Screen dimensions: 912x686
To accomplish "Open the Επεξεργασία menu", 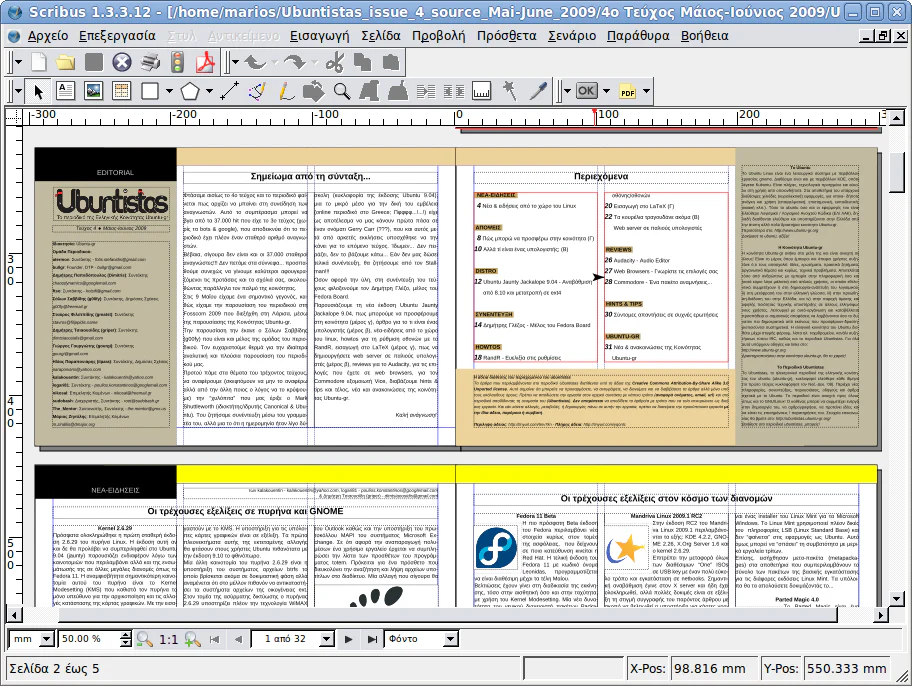I will pyautogui.click(x=117, y=35).
